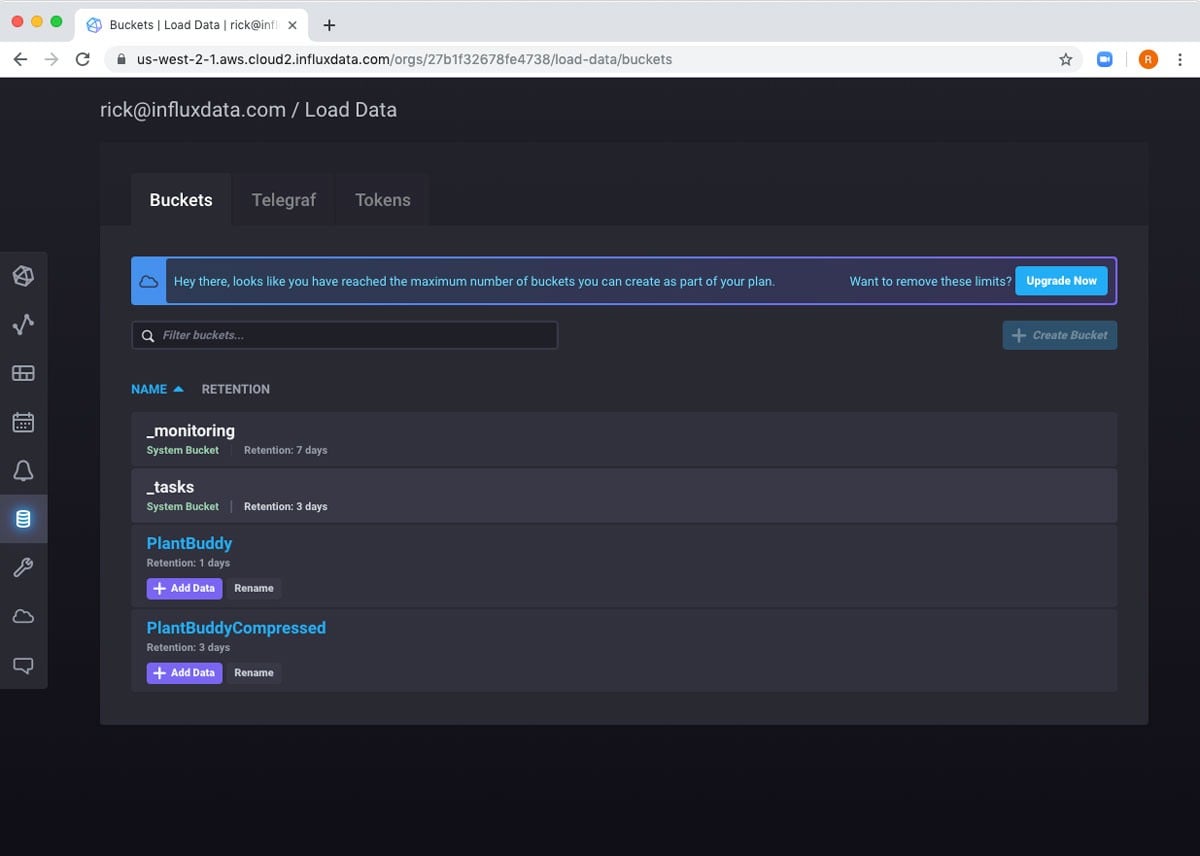The width and height of the screenshot is (1200, 856).
Task: Sort buckets by the RETENTION column
Action: point(235,389)
